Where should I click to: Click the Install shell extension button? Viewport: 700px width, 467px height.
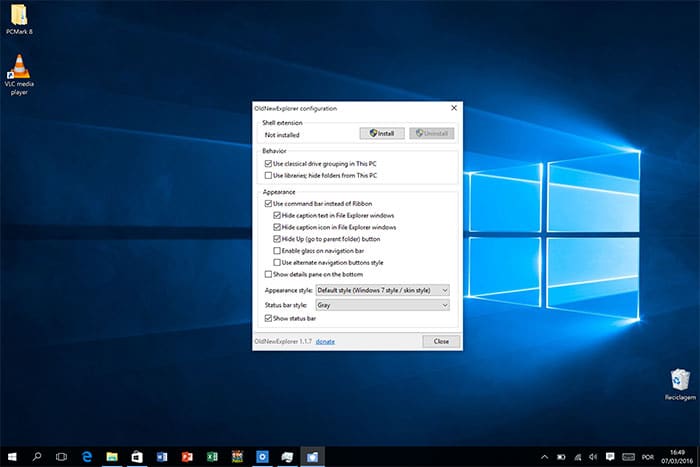coord(382,133)
